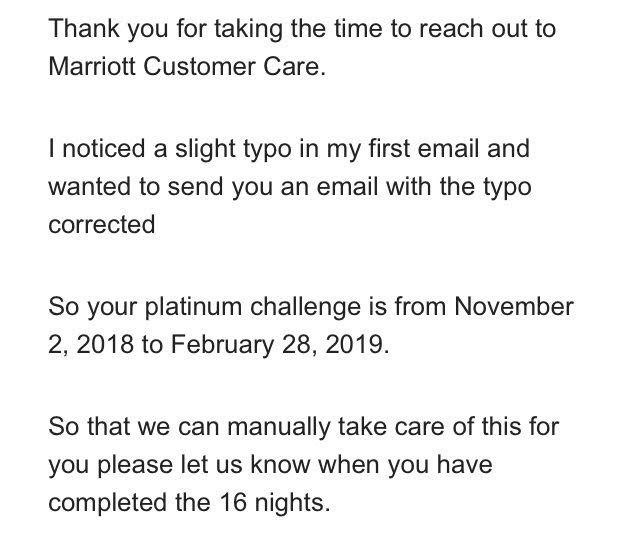Click the phrase "manually take care"
640x538 pixels.
click(336, 427)
